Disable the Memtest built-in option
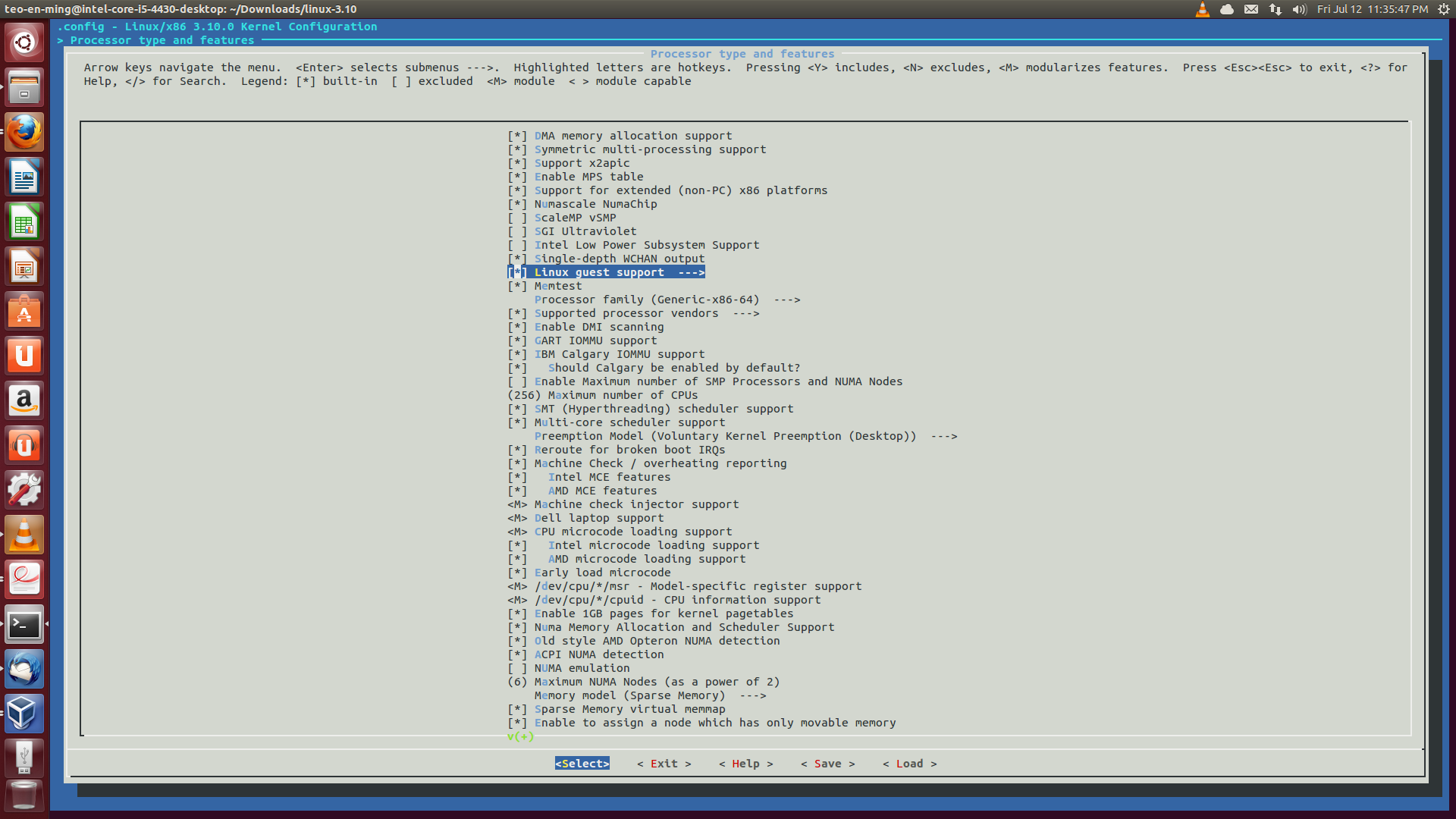Screen dimensions: 1456x819 click(x=517, y=286)
